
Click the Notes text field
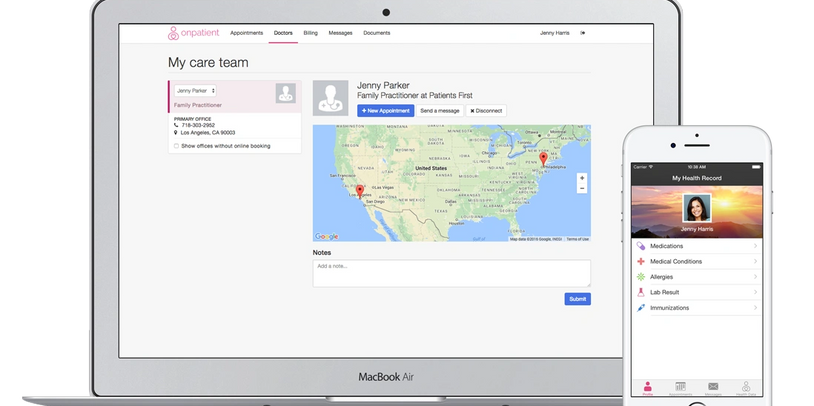[451, 273]
